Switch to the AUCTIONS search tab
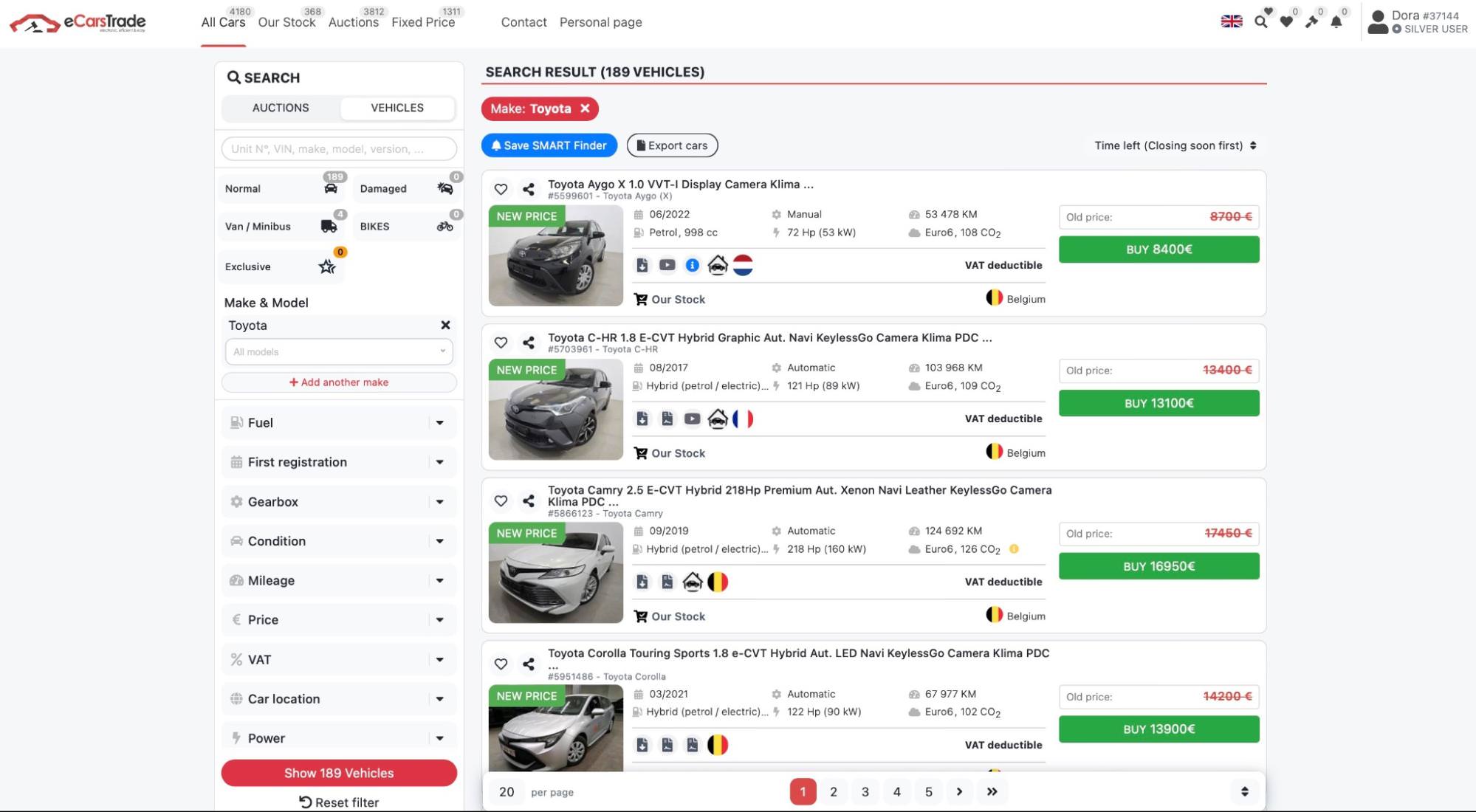Screen dimensions: 1476x812 (x=281, y=108)
